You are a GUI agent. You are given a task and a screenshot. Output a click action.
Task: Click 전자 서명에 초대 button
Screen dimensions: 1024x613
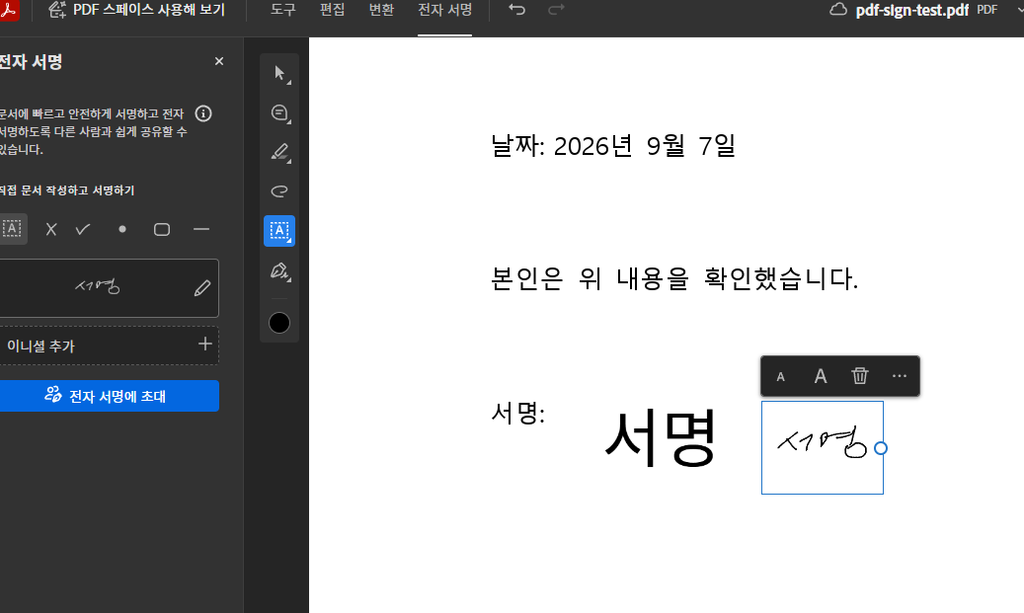click(x=109, y=396)
